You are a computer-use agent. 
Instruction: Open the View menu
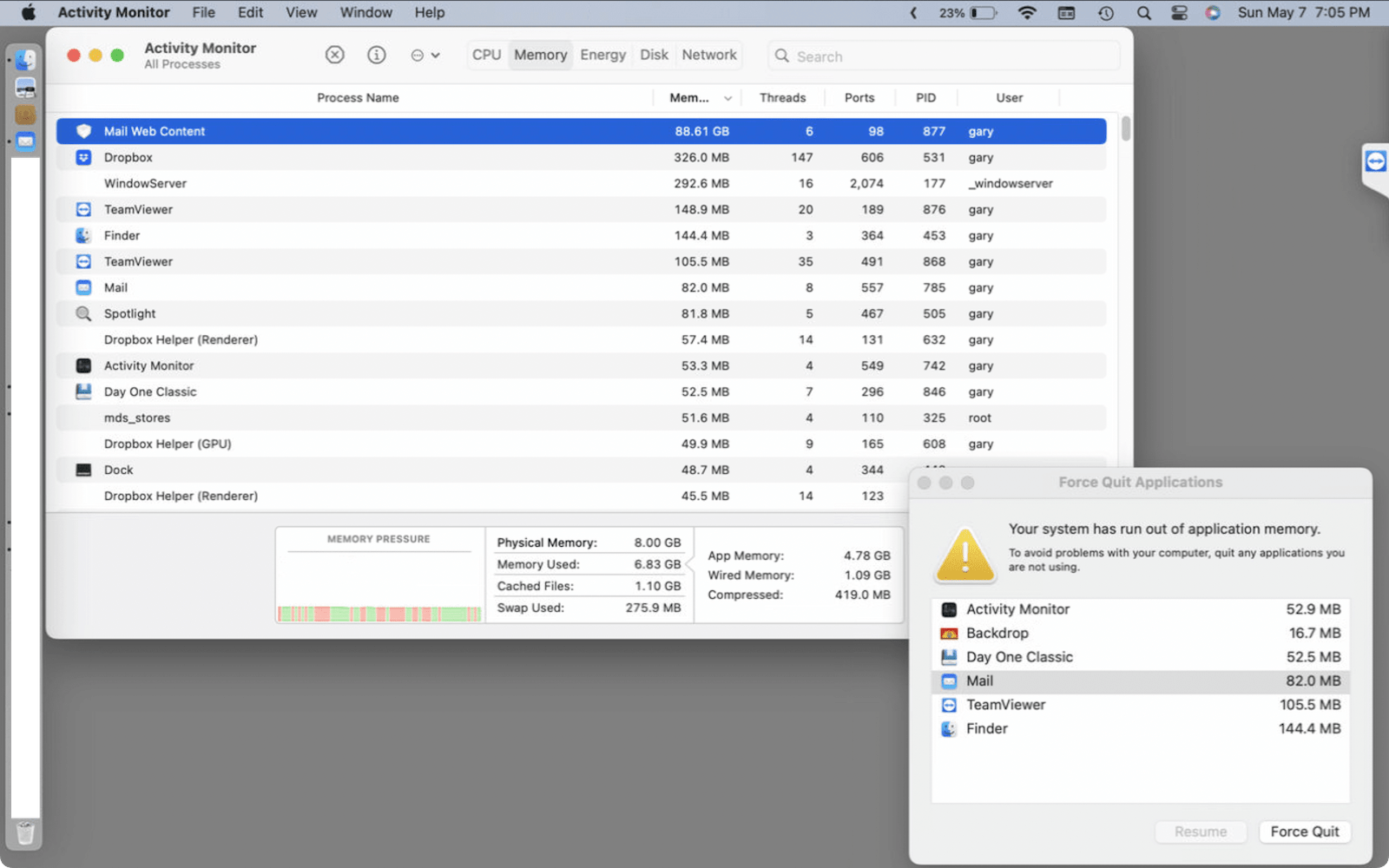301,12
